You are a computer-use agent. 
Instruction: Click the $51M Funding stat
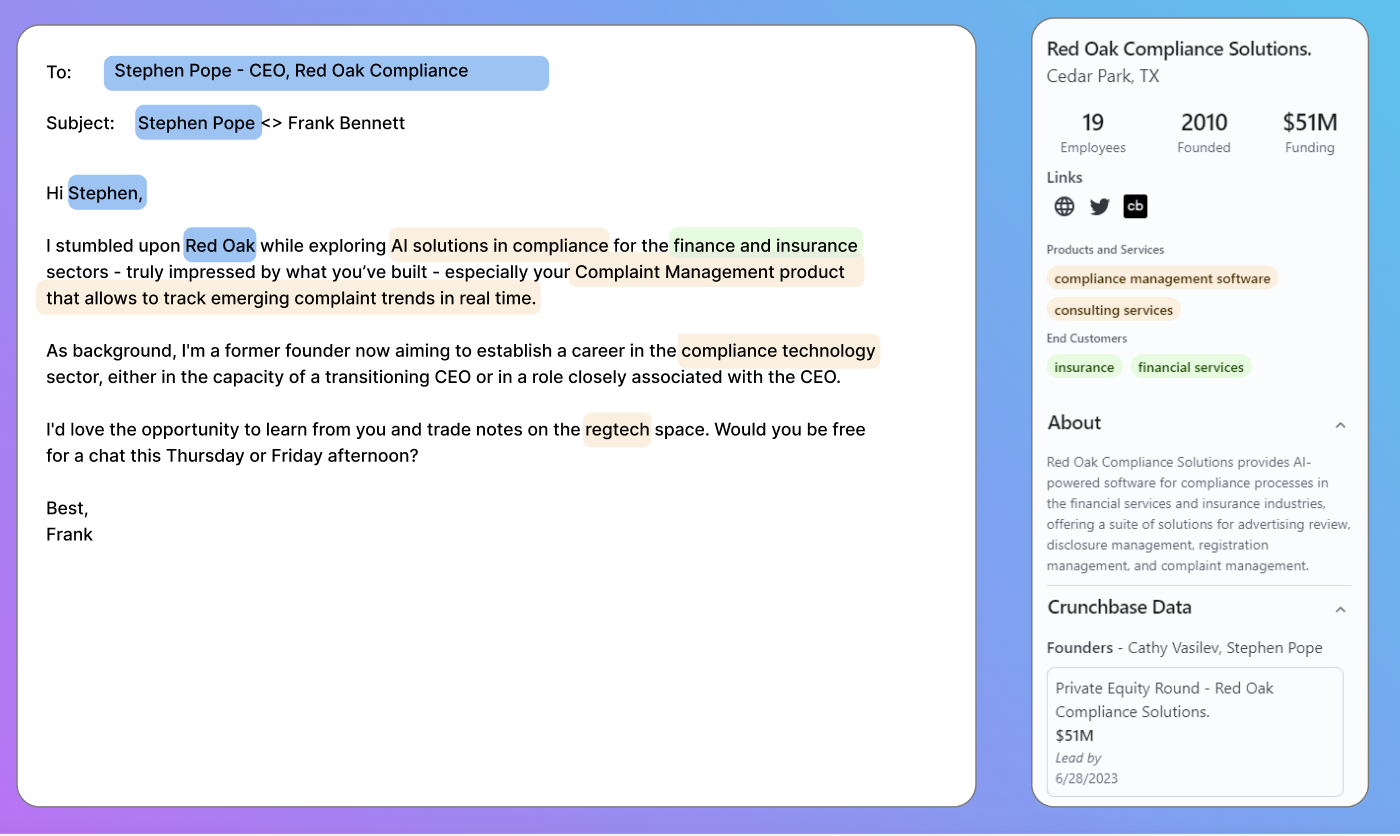tap(1310, 133)
